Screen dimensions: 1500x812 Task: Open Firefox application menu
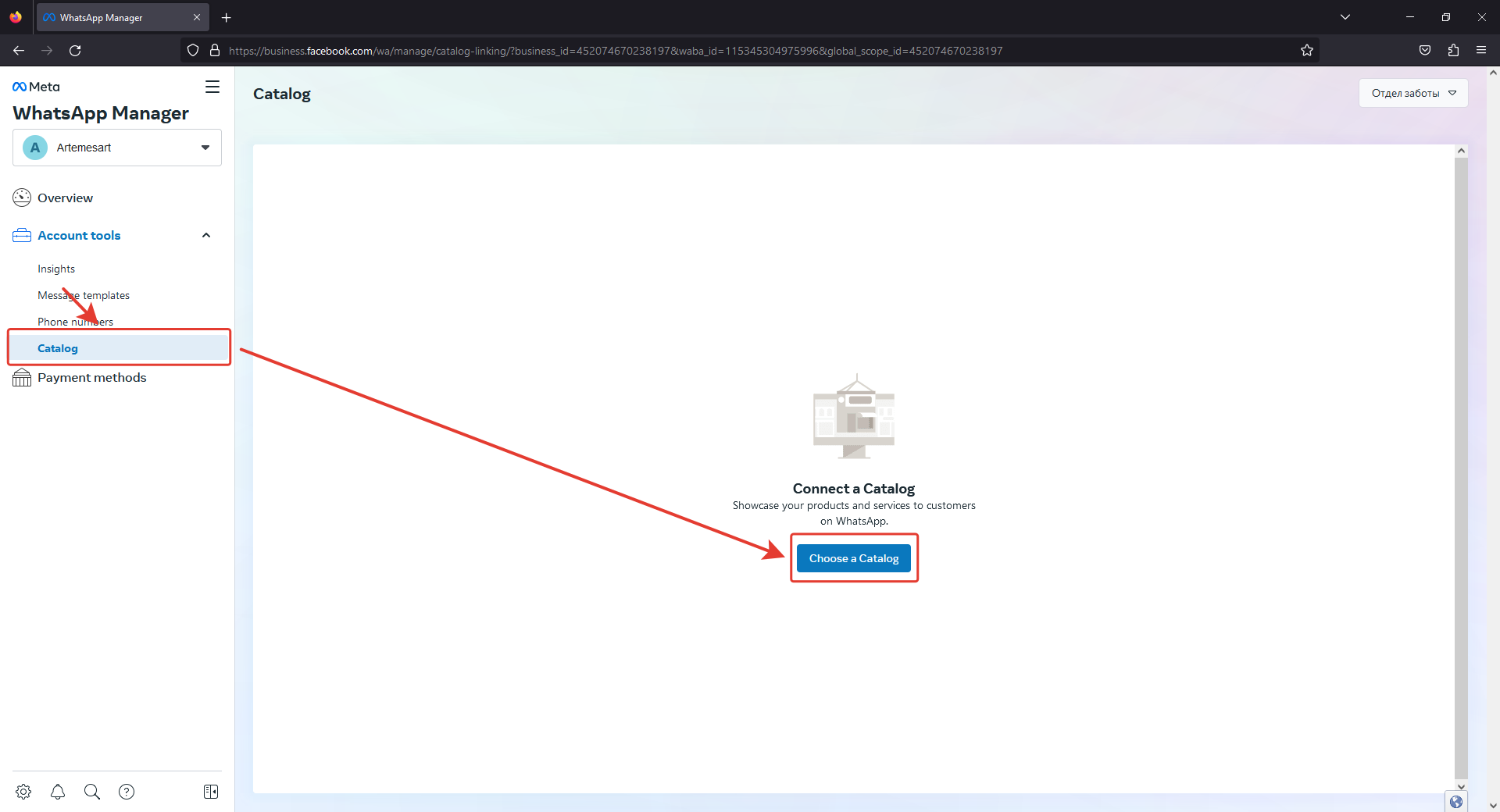coord(1481,50)
